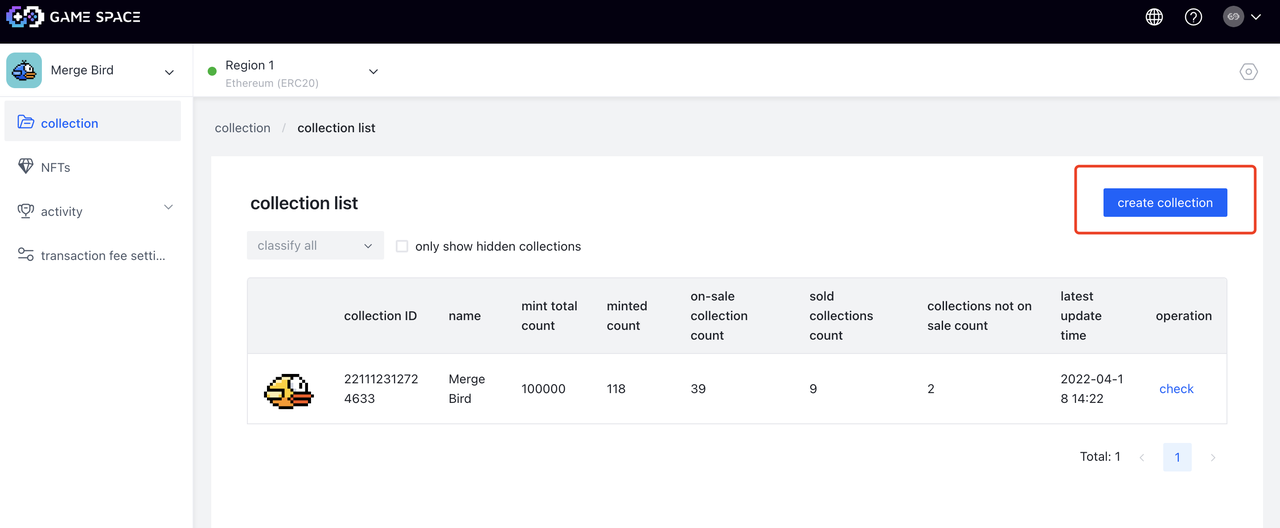
Task: Click the user avatar icon
Action: coord(1233,17)
